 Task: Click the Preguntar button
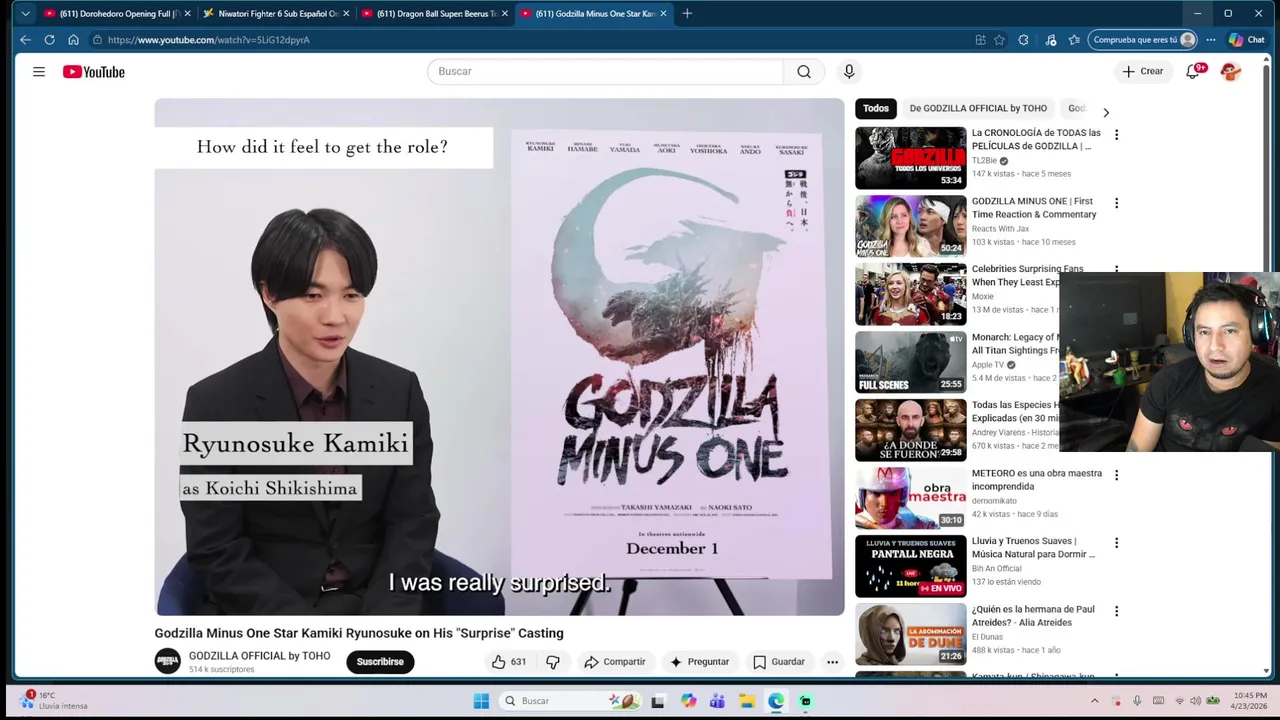point(699,662)
